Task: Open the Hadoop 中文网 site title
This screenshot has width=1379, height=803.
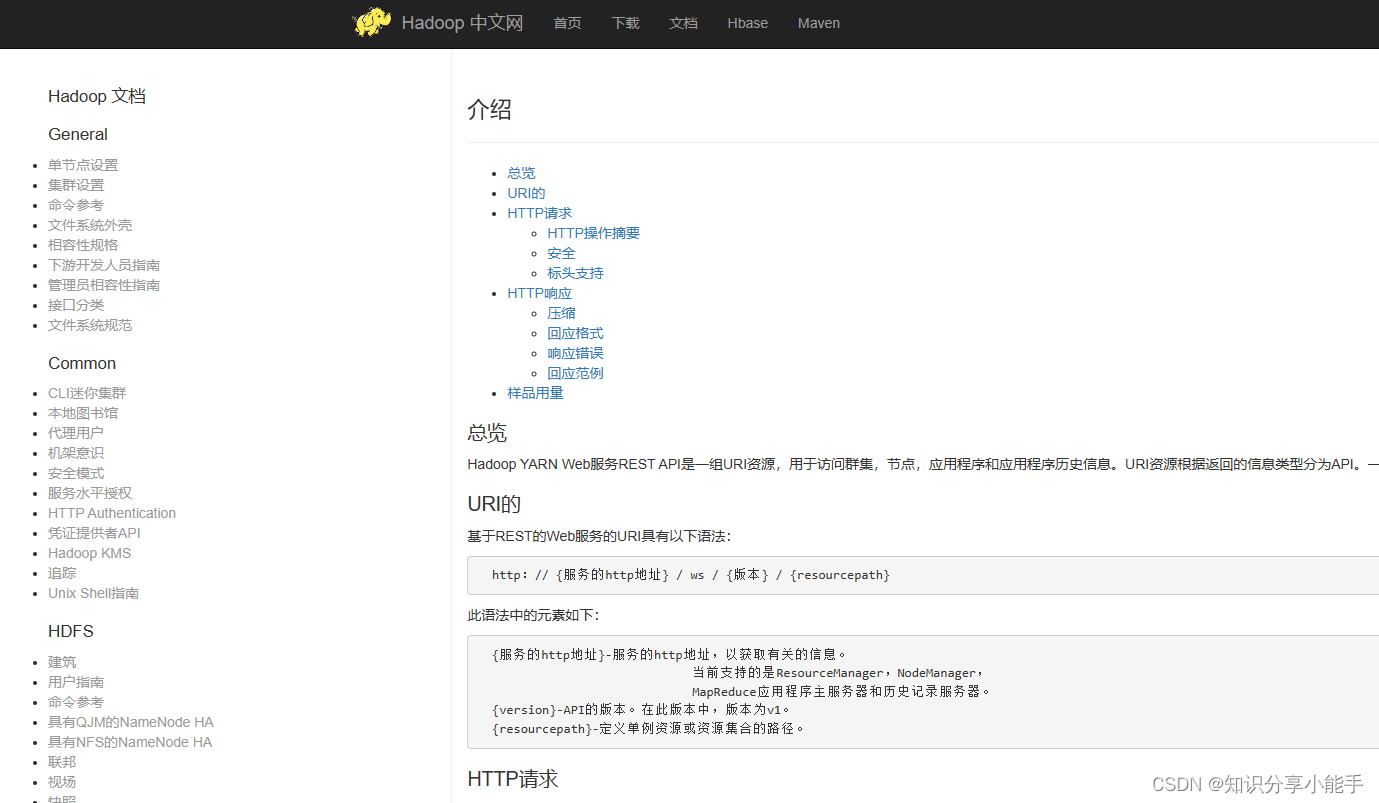Action: pyautogui.click(x=462, y=23)
